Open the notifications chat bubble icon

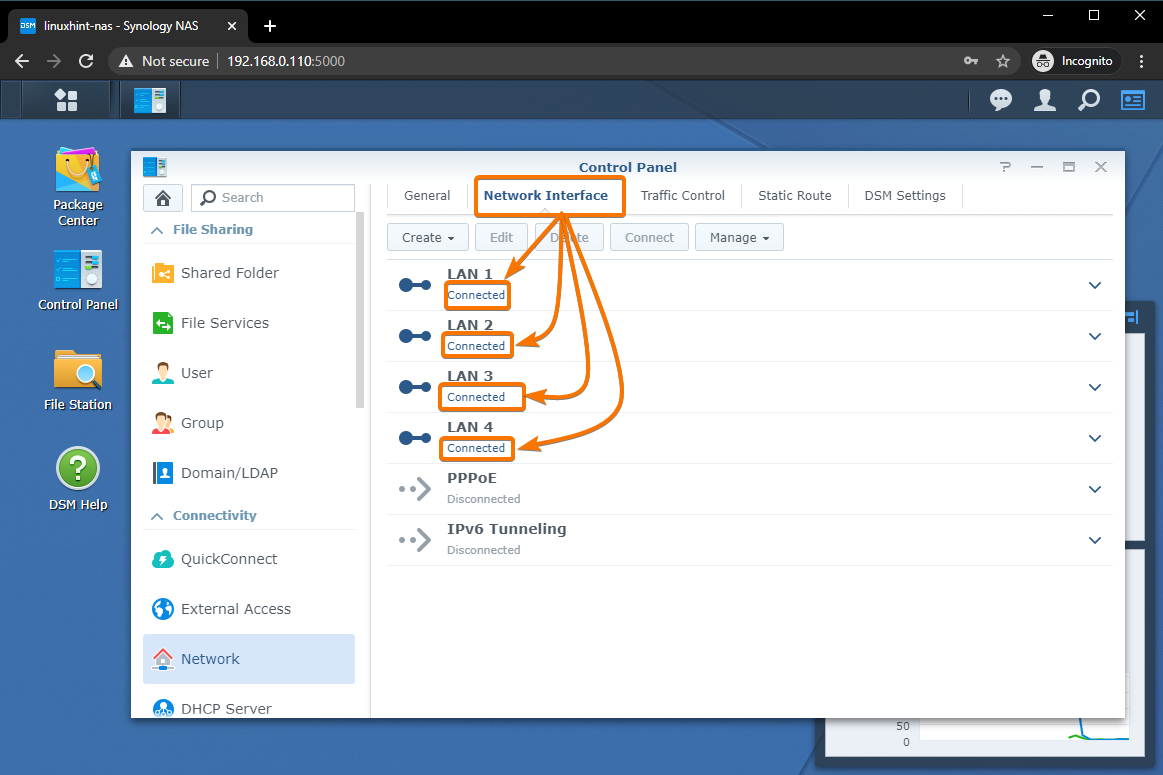1000,100
